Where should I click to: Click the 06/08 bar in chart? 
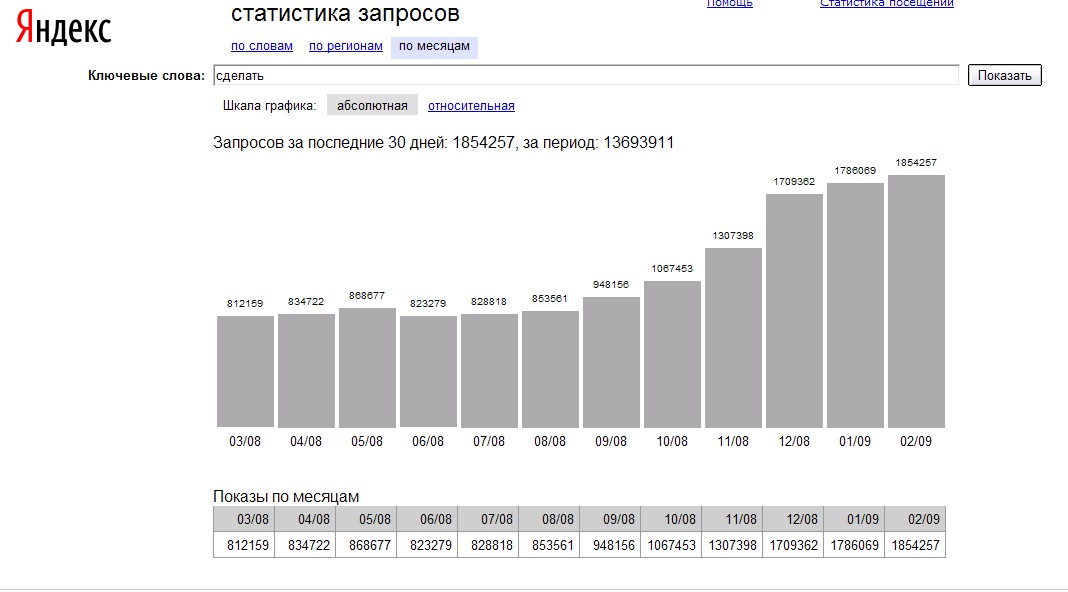(x=428, y=371)
